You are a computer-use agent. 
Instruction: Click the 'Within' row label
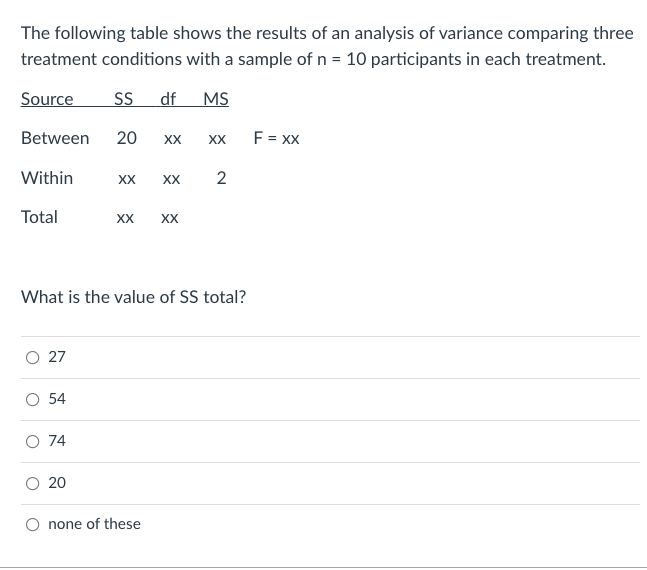tap(47, 178)
